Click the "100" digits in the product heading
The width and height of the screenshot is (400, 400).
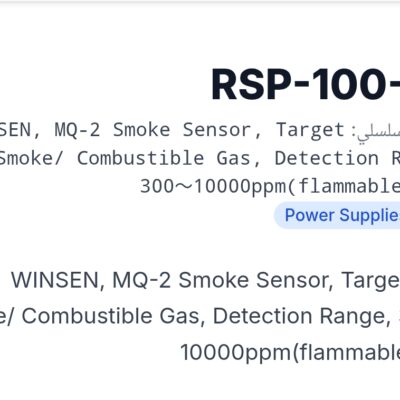click(349, 84)
